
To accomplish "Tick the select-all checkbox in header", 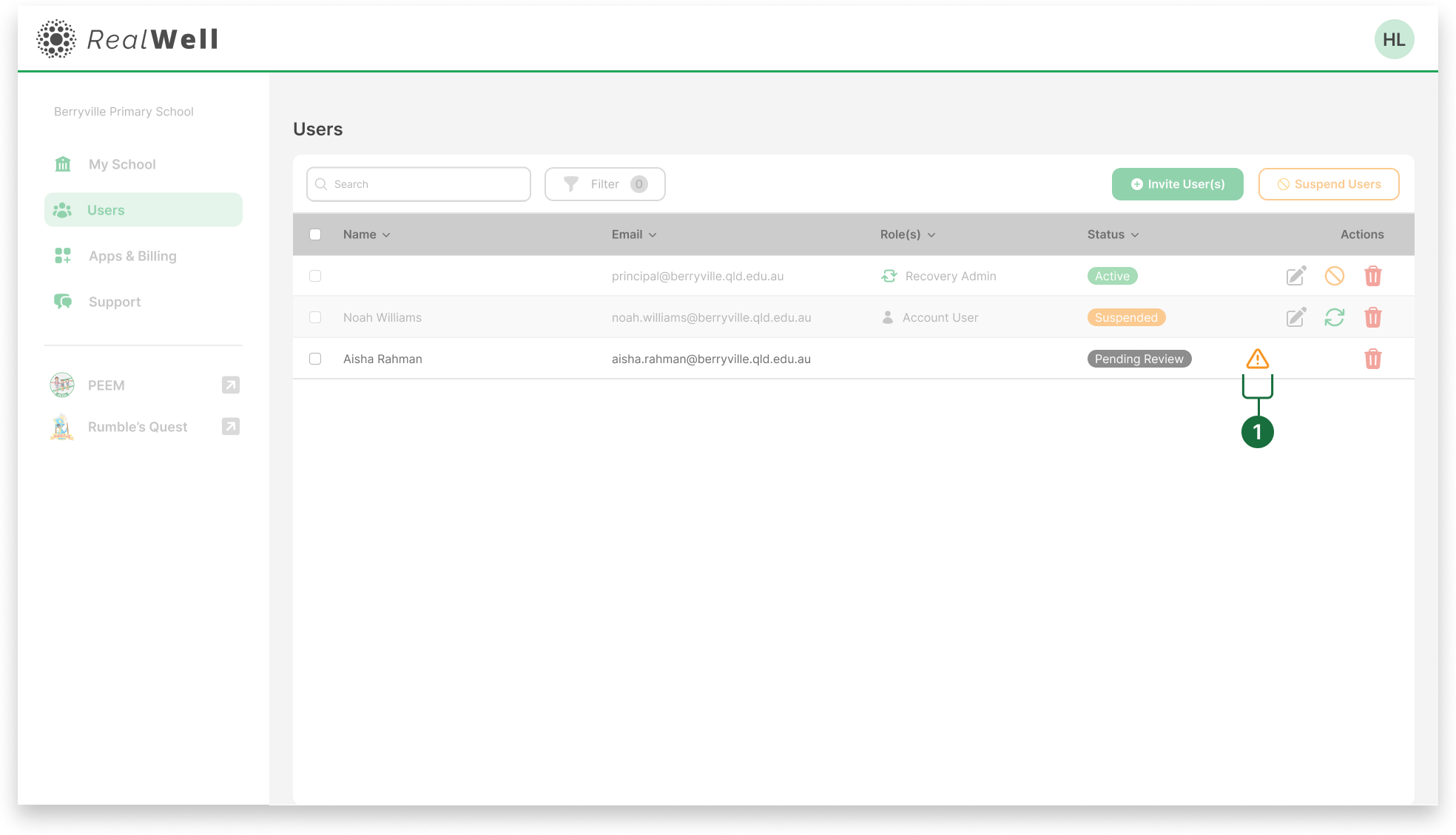I will (315, 234).
